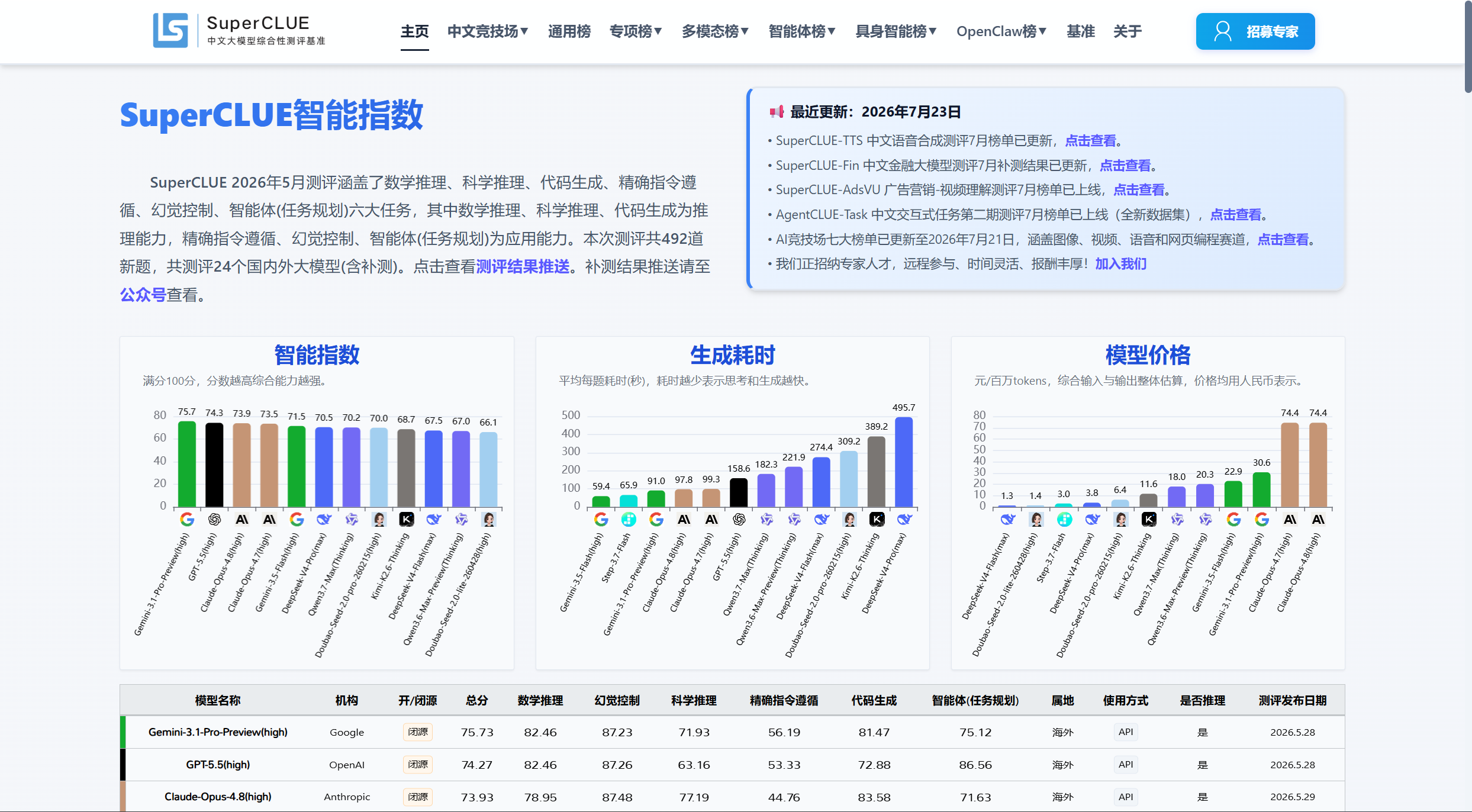Viewport: 1472px width, 812px height.
Task: Click the user icon in the 招募专家 button
Action: coord(1223,31)
